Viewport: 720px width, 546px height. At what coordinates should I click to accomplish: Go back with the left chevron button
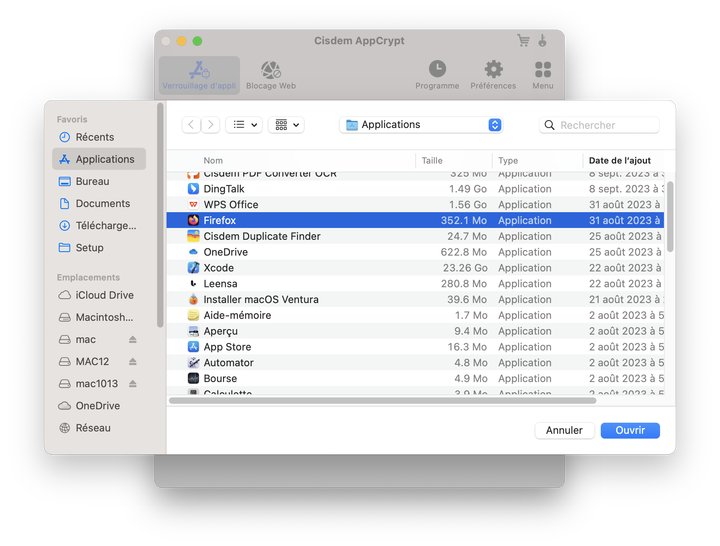pyautogui.click(x=191, y=124)
